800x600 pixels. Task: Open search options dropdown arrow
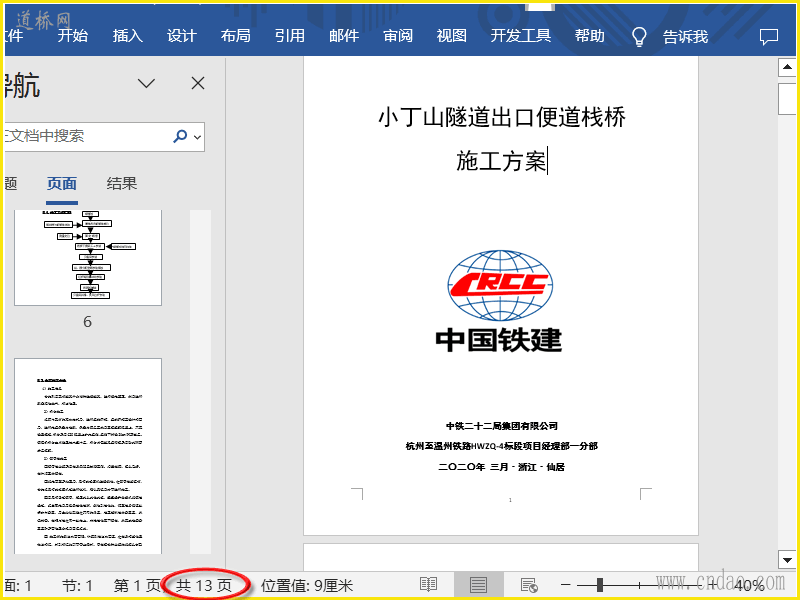197,137
